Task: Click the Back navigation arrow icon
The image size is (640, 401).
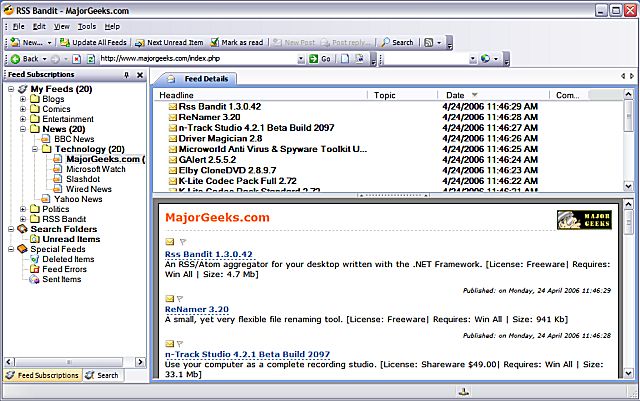Action: click(x=13, y=59)
